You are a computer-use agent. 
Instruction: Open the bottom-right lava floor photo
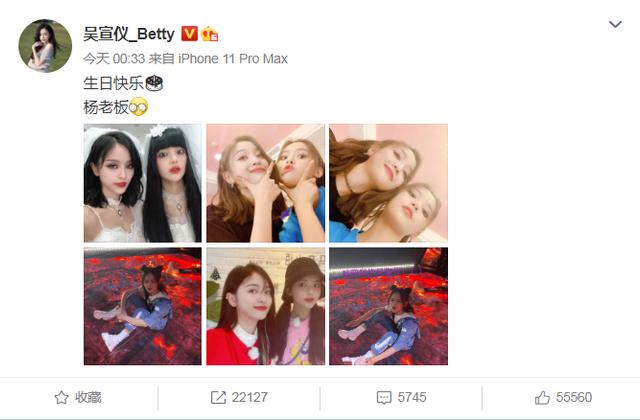(389, 306)
